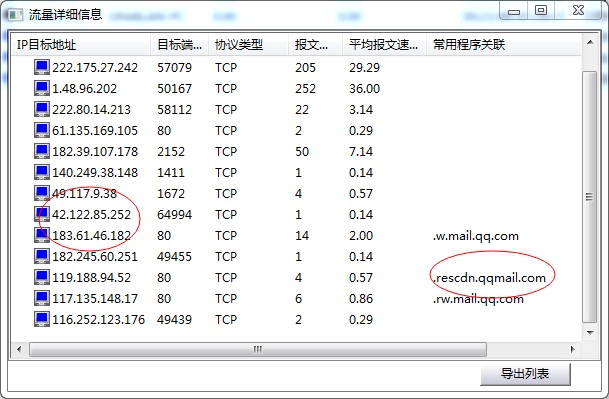Click port value 64994
Viewport: 609px width, 399px height.
tap(174, 214)
